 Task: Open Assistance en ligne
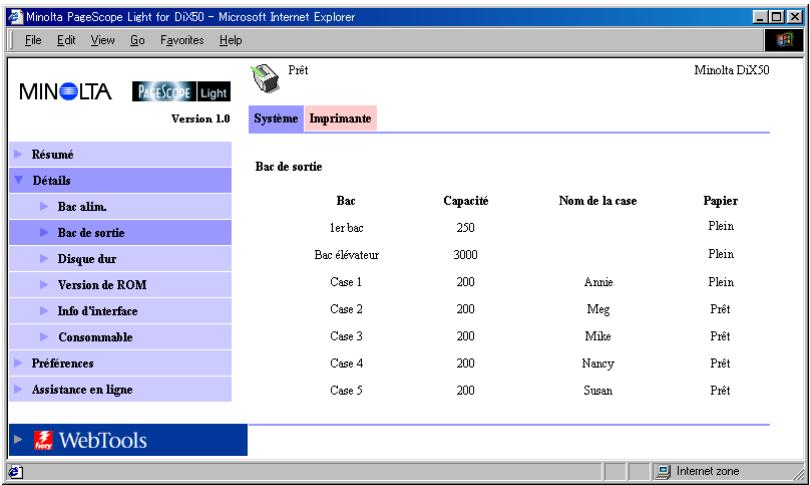(120, 389)
